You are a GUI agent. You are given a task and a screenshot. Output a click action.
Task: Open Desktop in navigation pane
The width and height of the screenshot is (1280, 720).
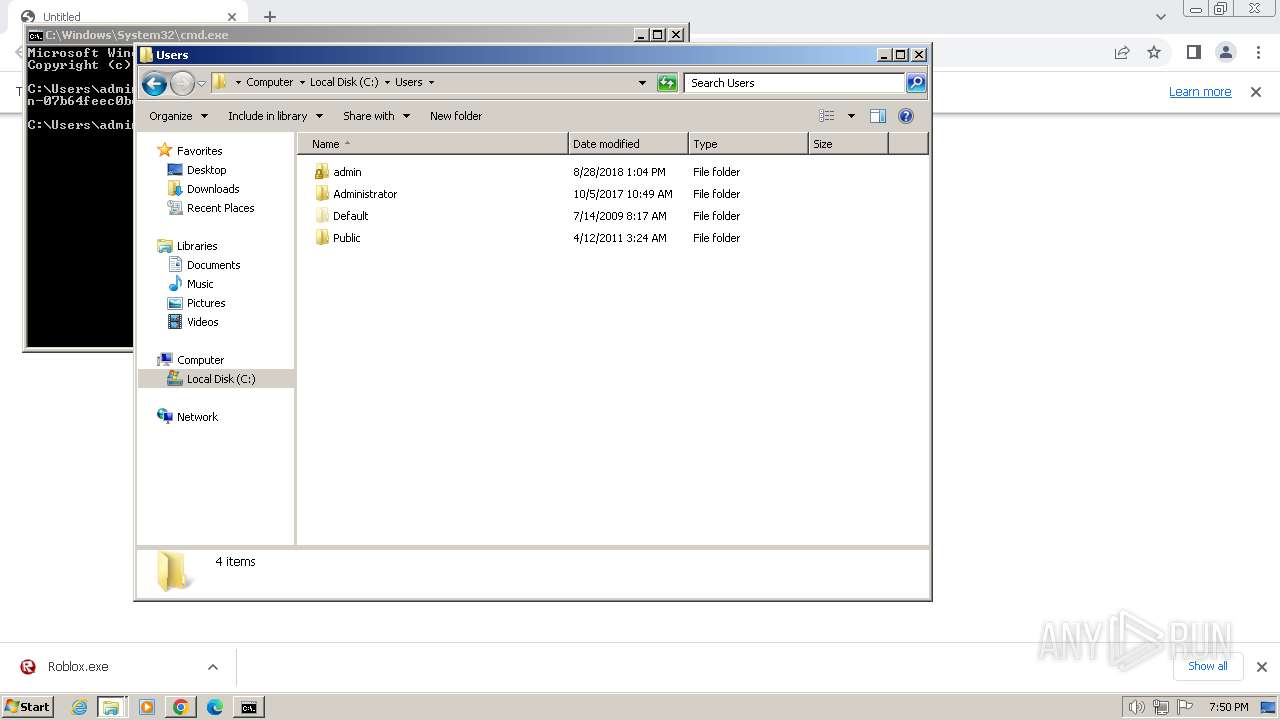click(x=206, y=170)
